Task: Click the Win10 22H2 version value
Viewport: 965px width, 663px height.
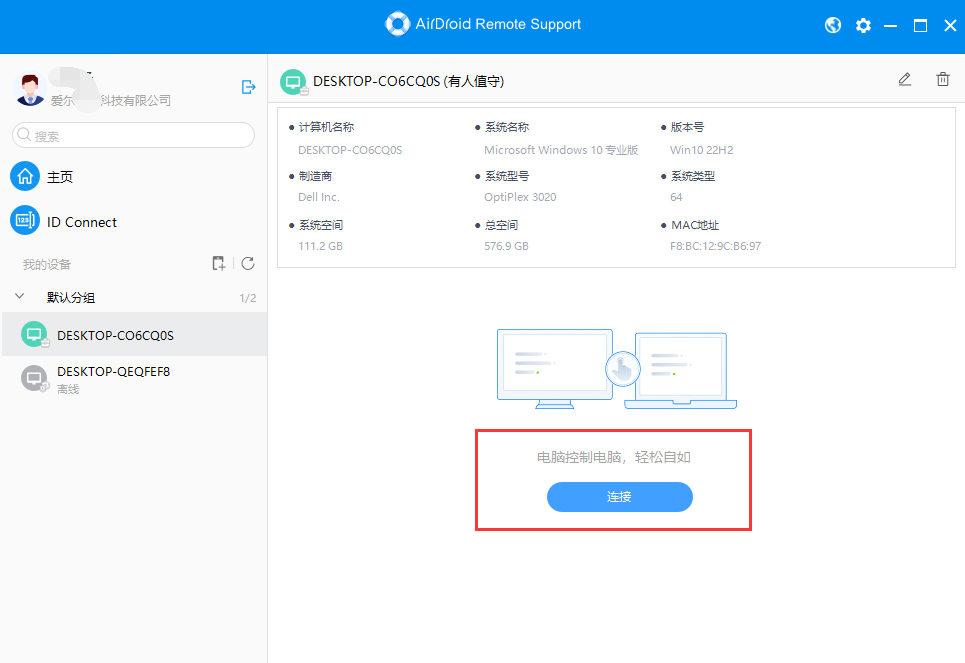Action: 702,150
